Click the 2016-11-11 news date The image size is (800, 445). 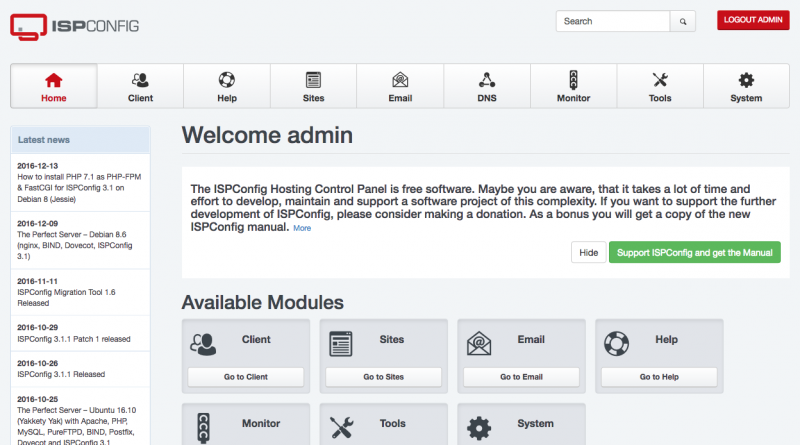pyautogui.click(x=37, y=281)
